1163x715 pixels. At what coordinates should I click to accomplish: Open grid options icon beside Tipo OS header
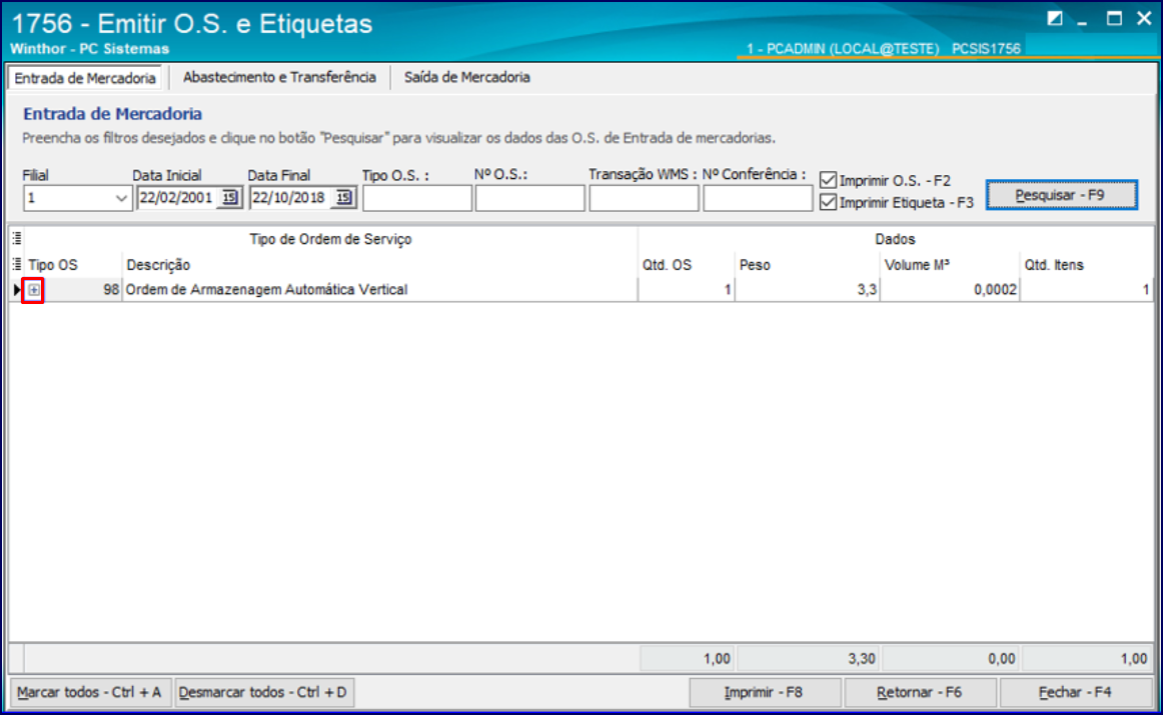click(x=16, y=265)
